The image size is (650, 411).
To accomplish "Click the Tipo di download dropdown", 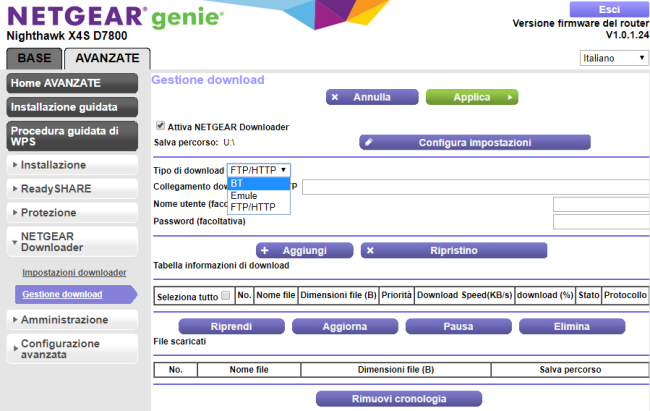I will (x=259, y=170).
